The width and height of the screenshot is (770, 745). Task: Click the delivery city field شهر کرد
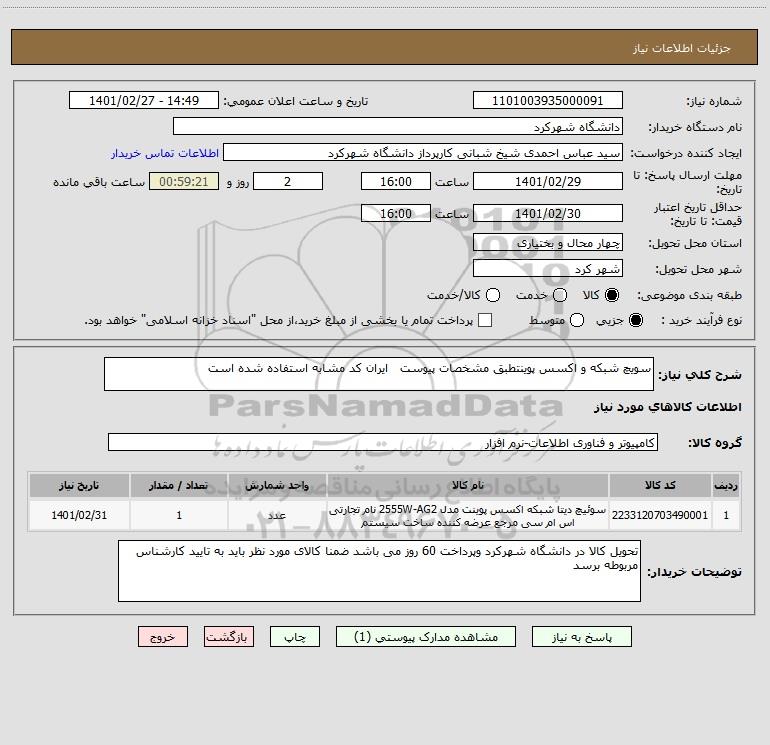548,269
